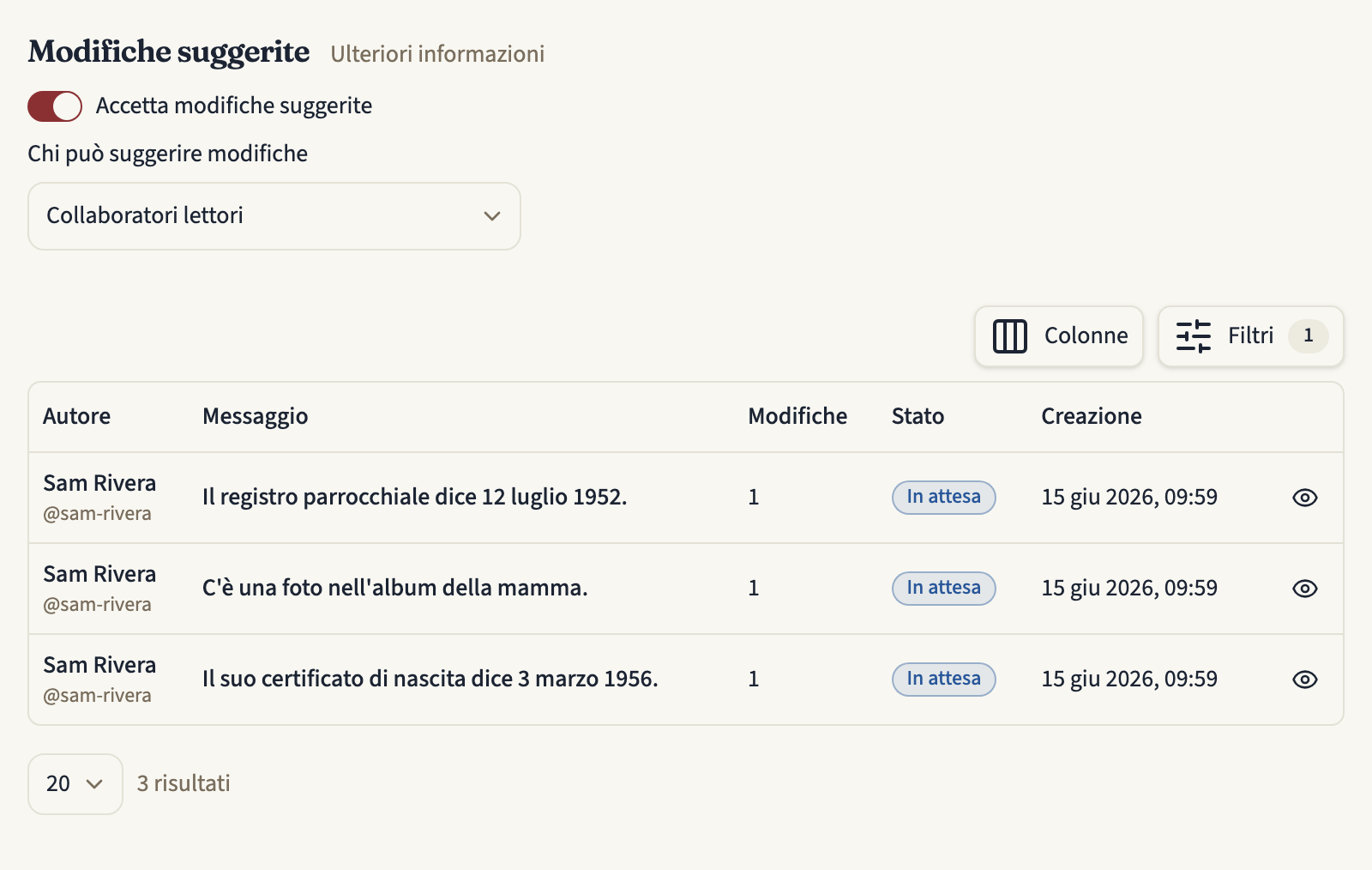Viewport: 1372px width, 870px height.
Task: Select message "C'è una foto nell'album della mamma."
Action: (395, 589)
